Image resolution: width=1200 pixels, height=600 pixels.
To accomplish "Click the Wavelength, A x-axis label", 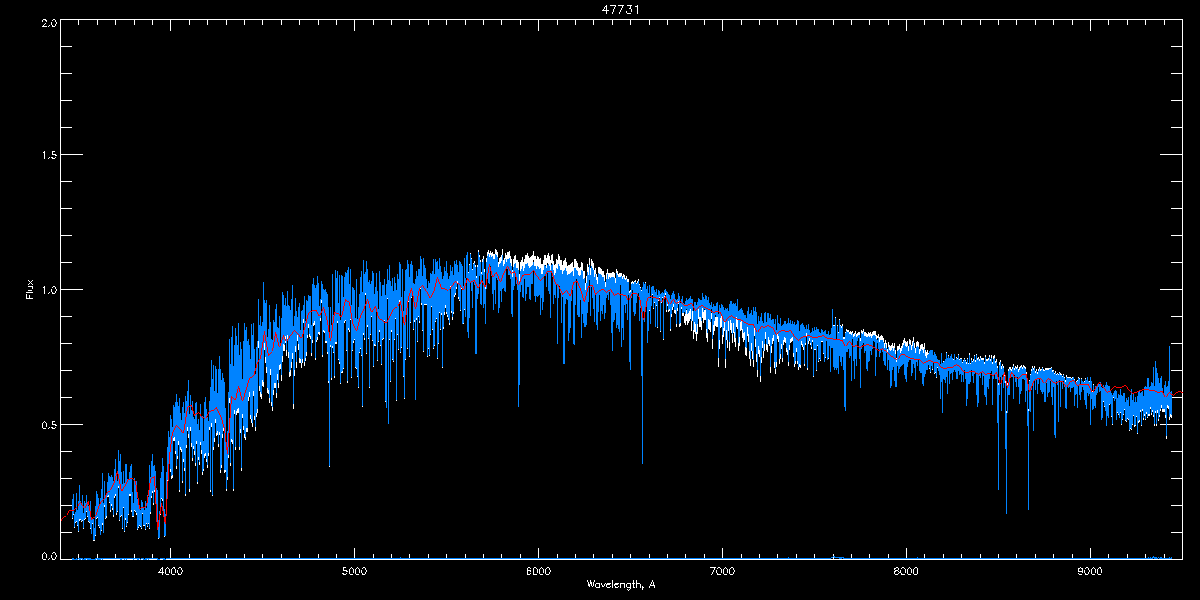I will [x=620, y=584].
